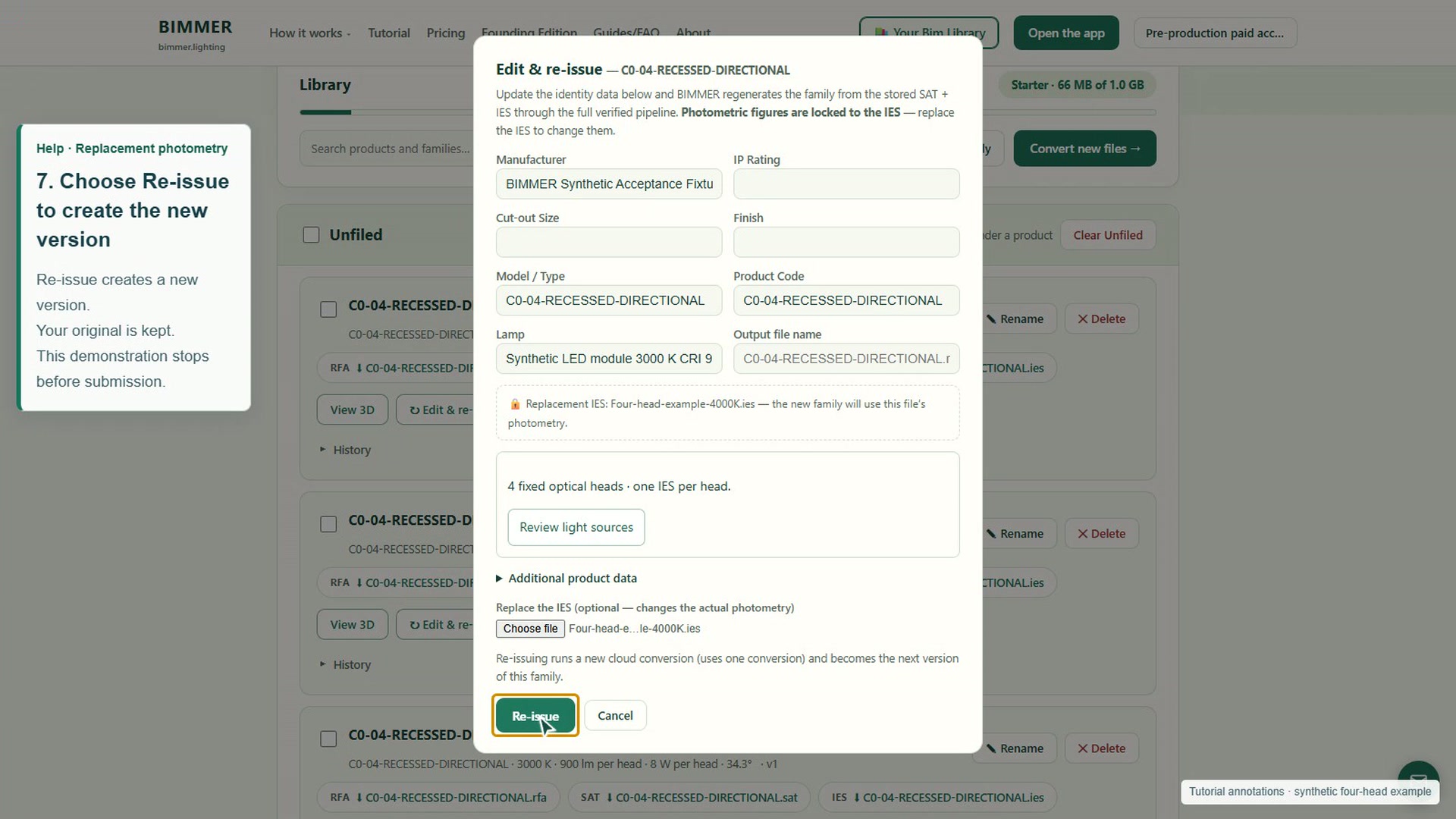
Task: Search products and families field
Action: [388, 149]
